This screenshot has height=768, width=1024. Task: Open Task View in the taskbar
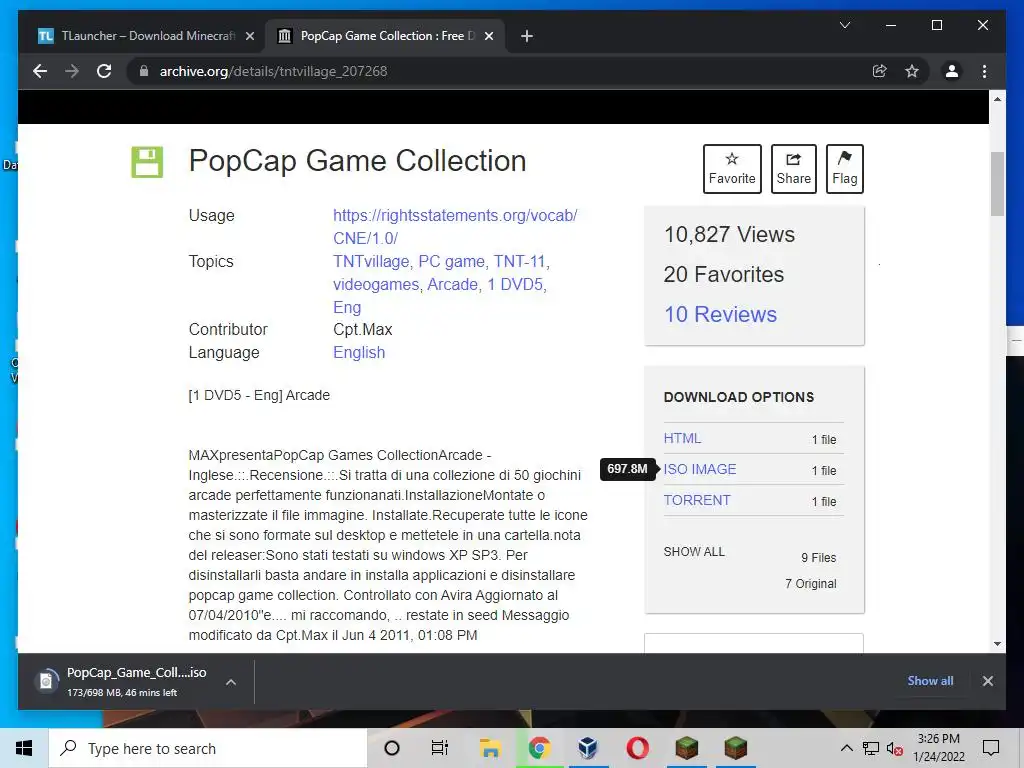click(440, 748)
